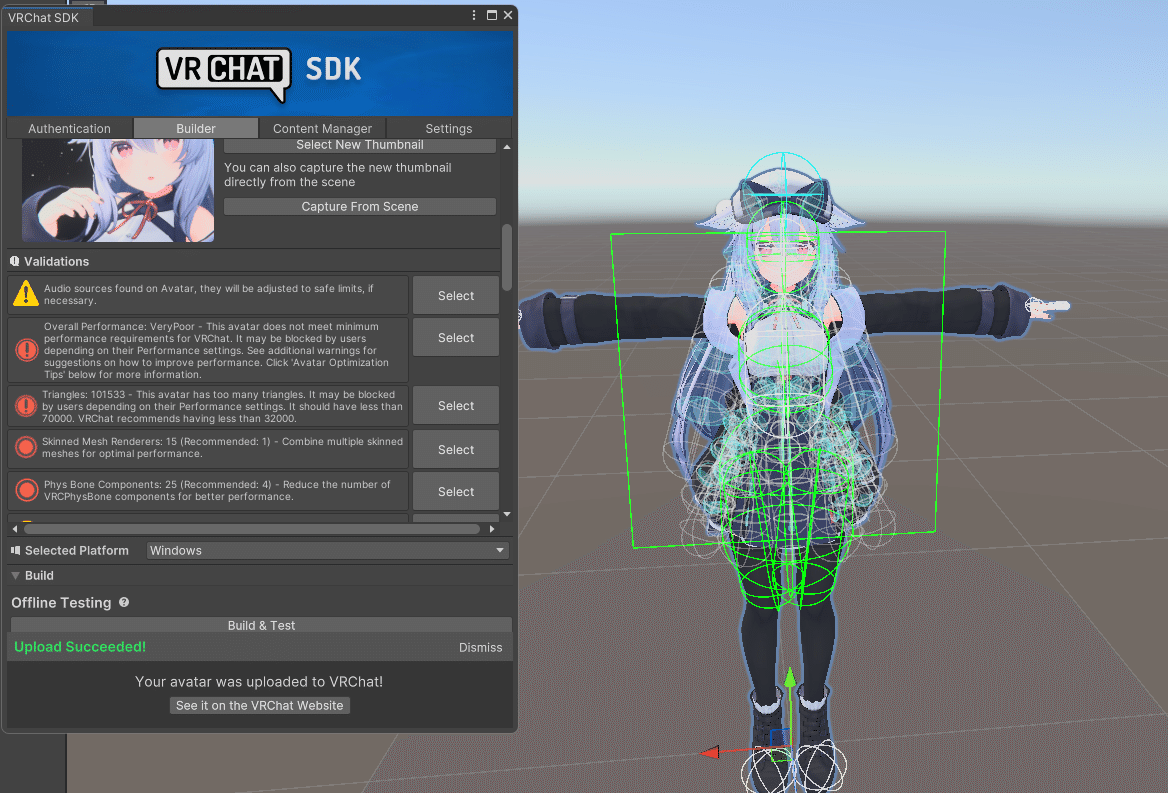Screen dimensions: 1168x793
Task: Click the horizontal scrollbar thumb
Action: point(252,529)
